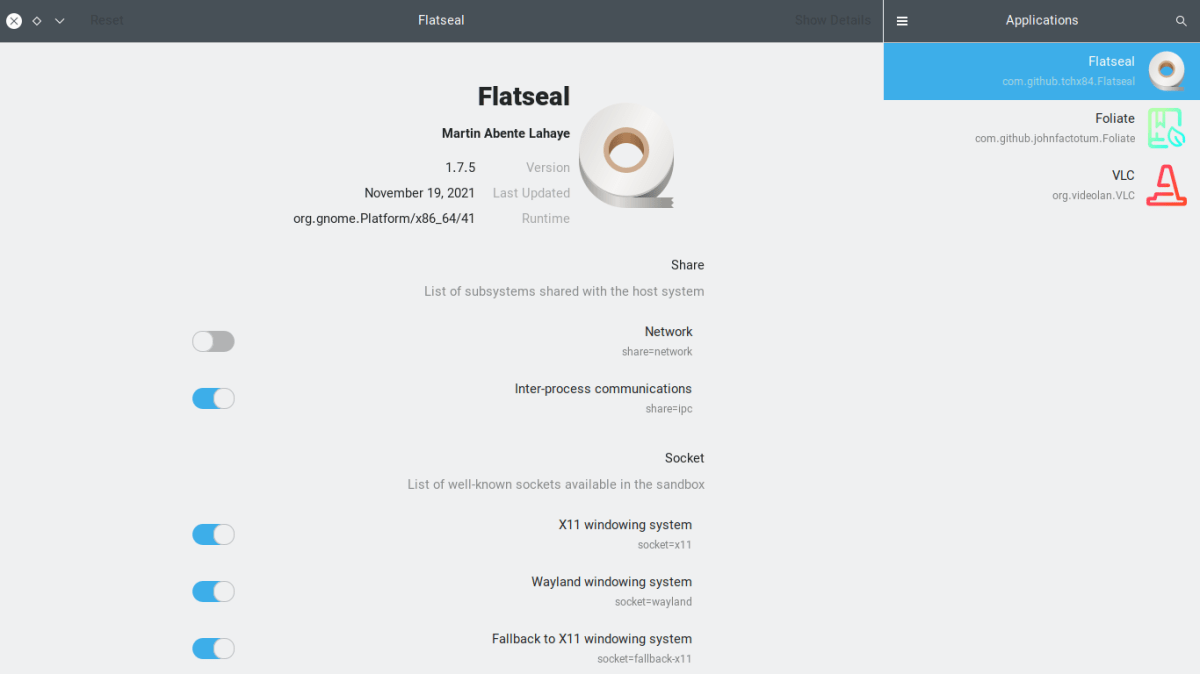Select the Foliate application icon
1200x674 pixels.
1166,128
